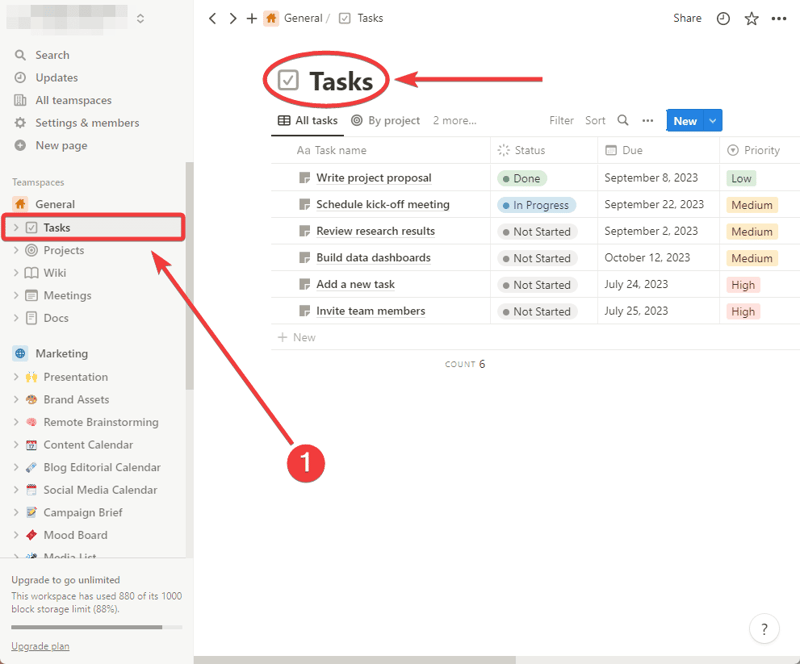Click the Upgrade plan link
The width and height of the screenshot is (800, 664).
pyautogui.click(x=40, y=646)
